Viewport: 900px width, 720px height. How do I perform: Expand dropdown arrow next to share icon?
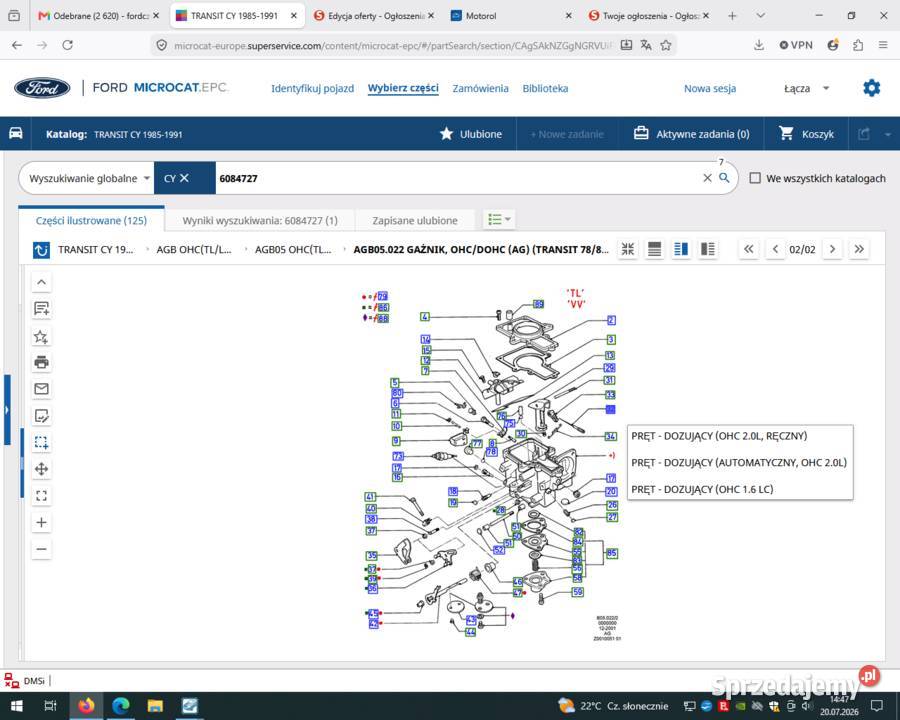888,134
